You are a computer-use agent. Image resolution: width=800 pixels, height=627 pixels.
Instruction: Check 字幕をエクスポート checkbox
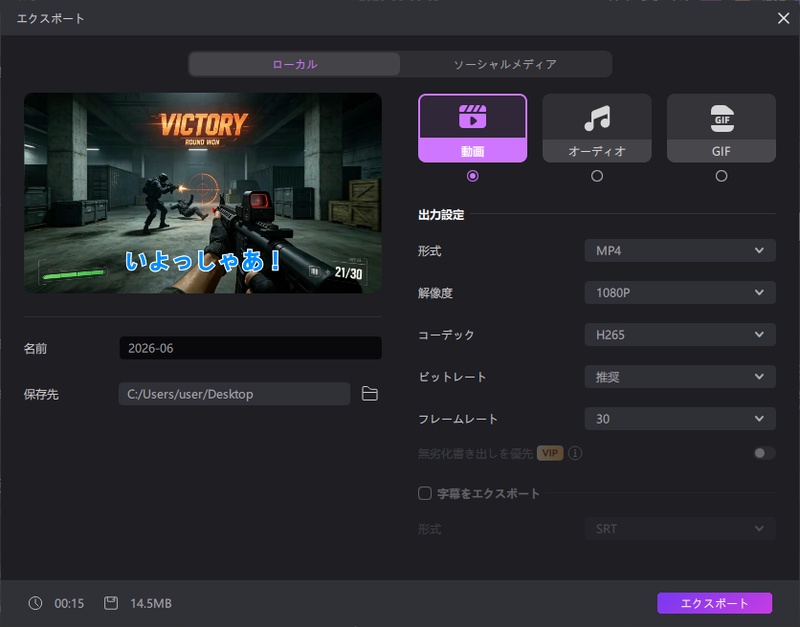click(x=424, y=493)
